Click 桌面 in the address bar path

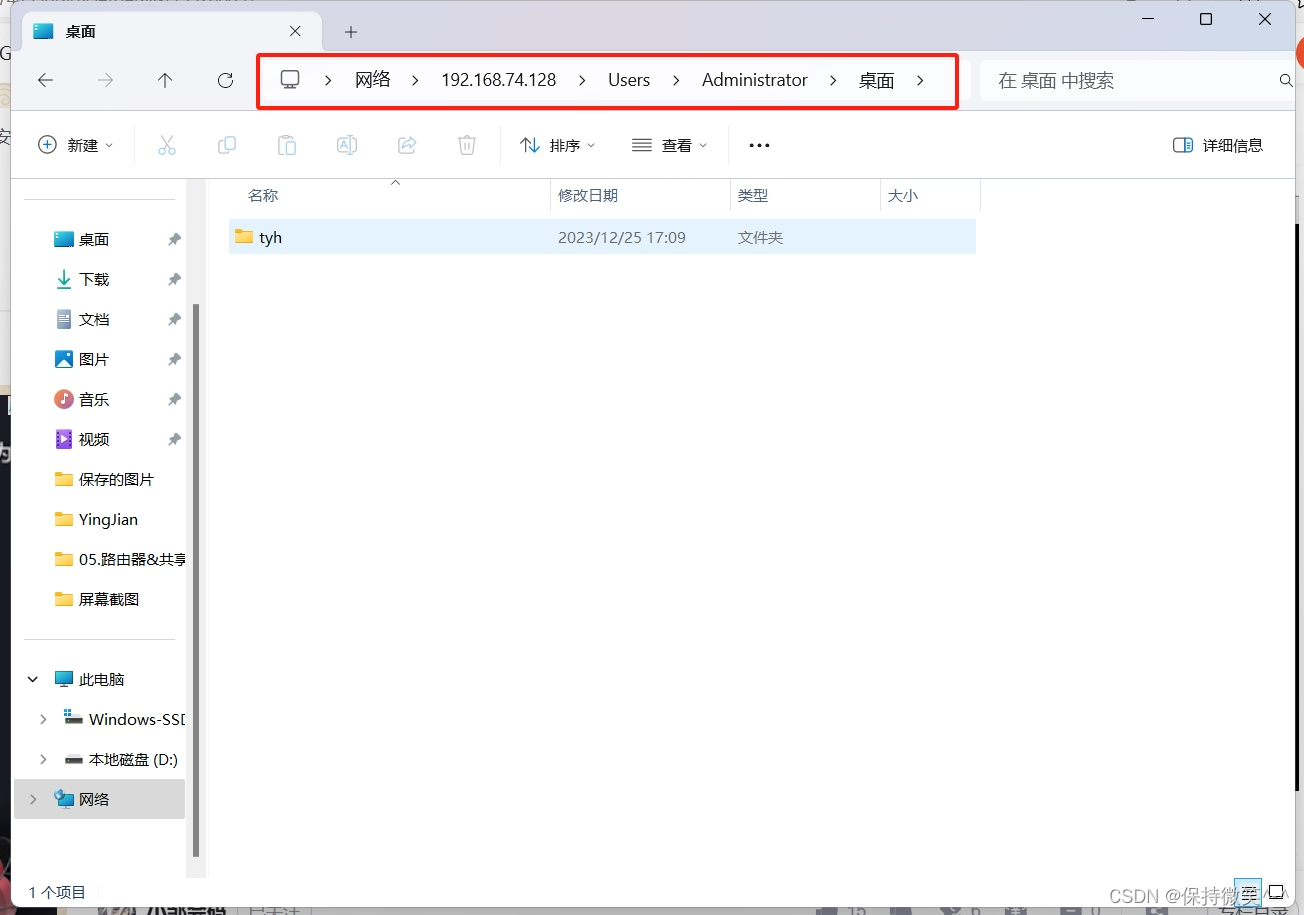[x=876, y=80]
